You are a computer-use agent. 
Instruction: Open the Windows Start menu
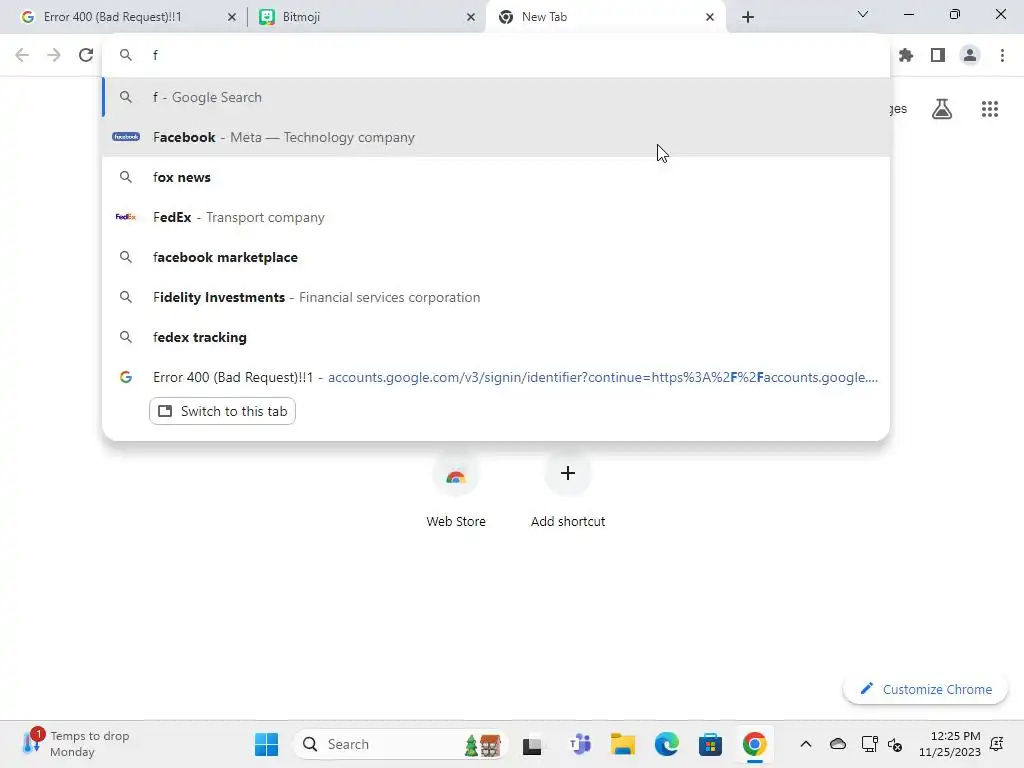[266, 744]
